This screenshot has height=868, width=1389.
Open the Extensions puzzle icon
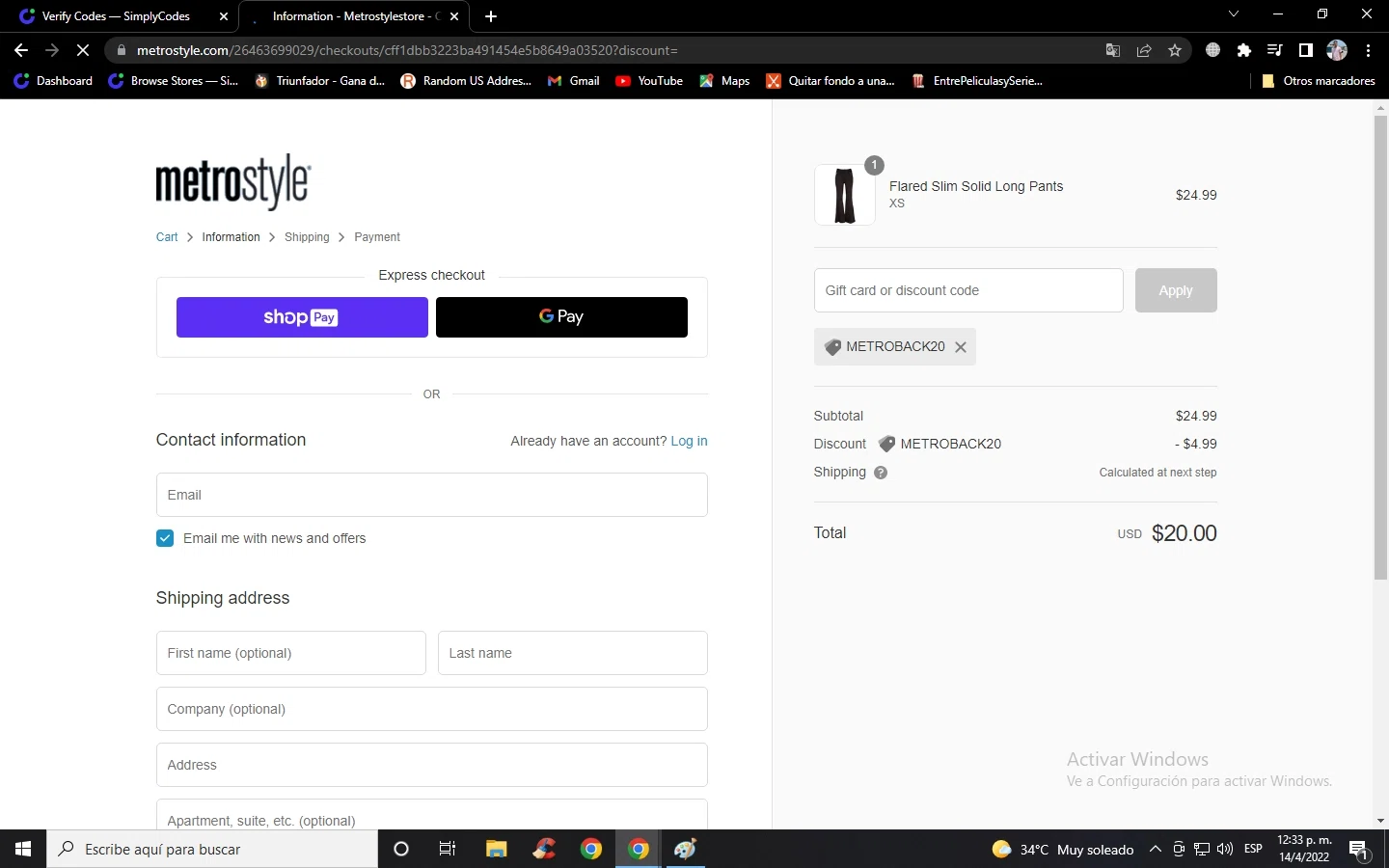tap(1244, 50)
